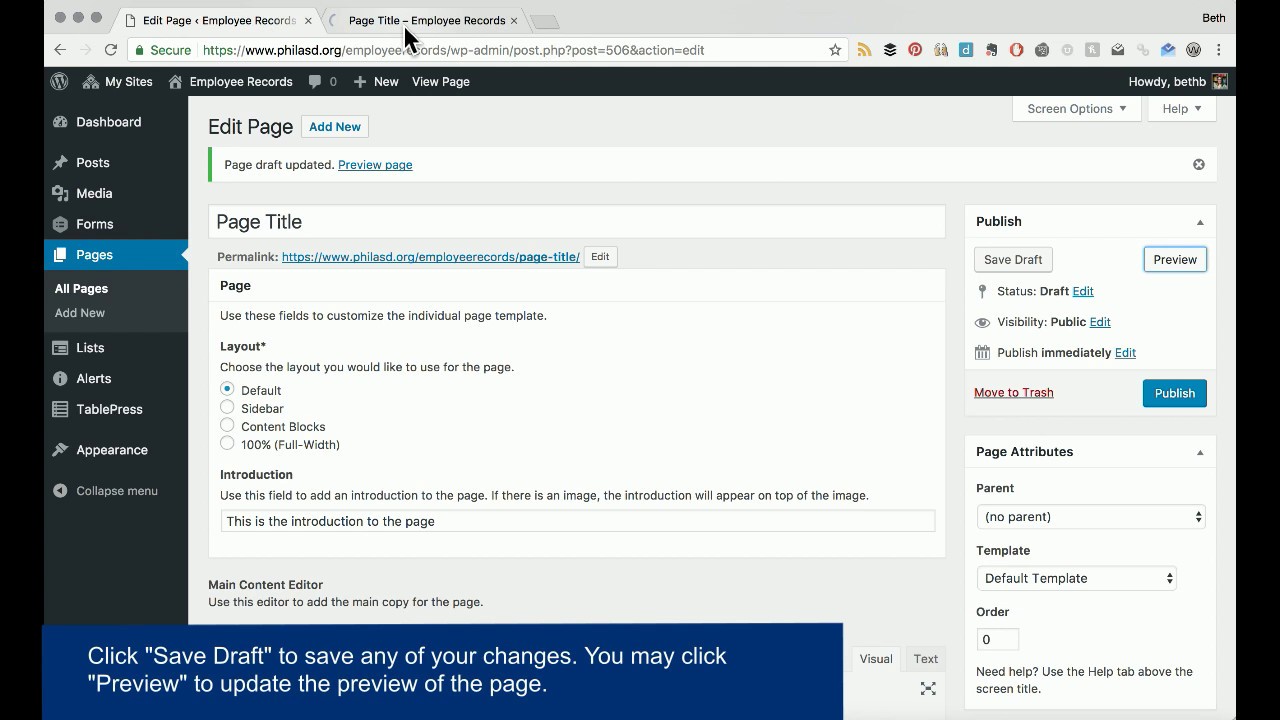Click Edit button next to permalink
Image resolution: width=1280 pixels, height=720 pixels.
coord(600,257)
